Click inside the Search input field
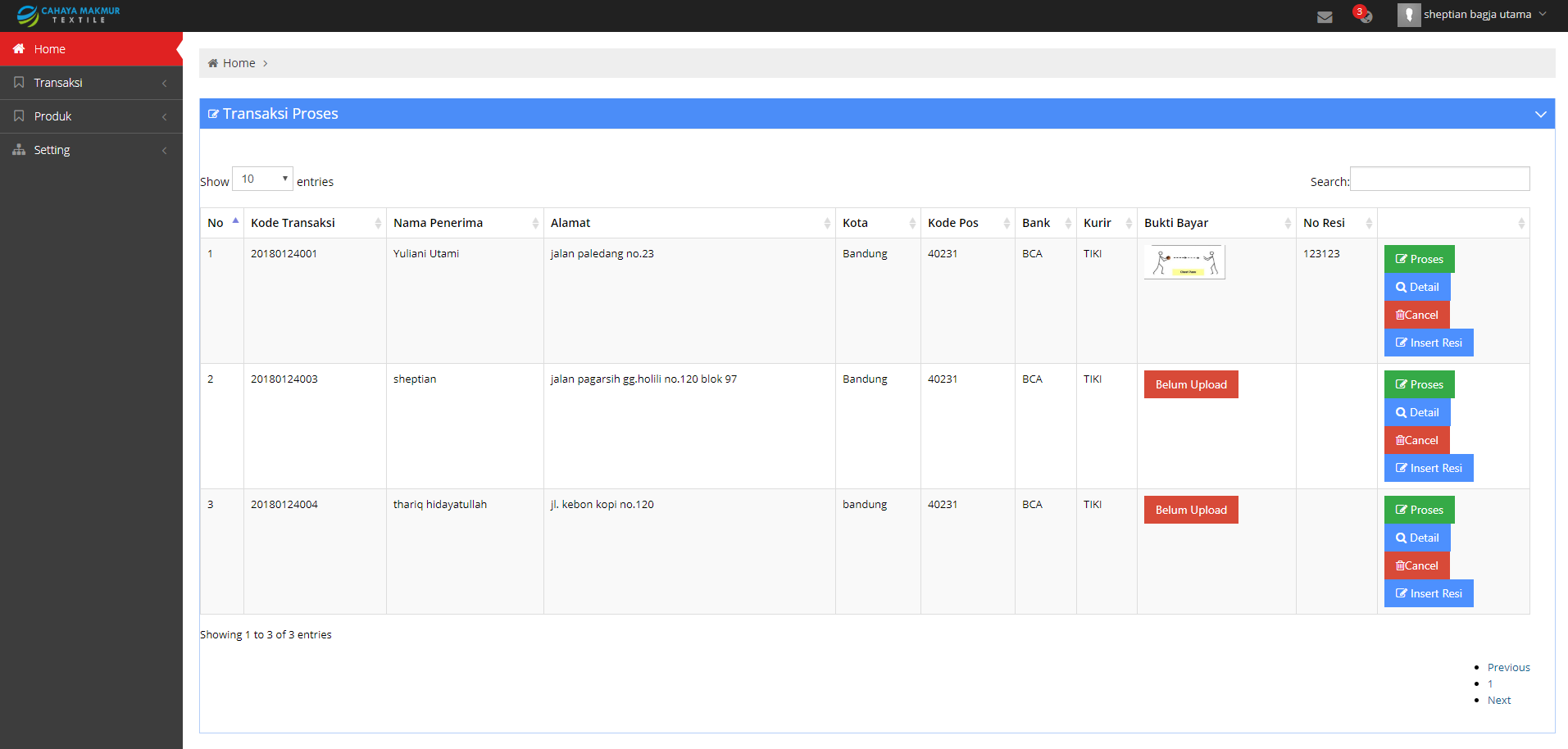The width and height of the screenshot is (1568, 749). click(x=1439, y=179)
